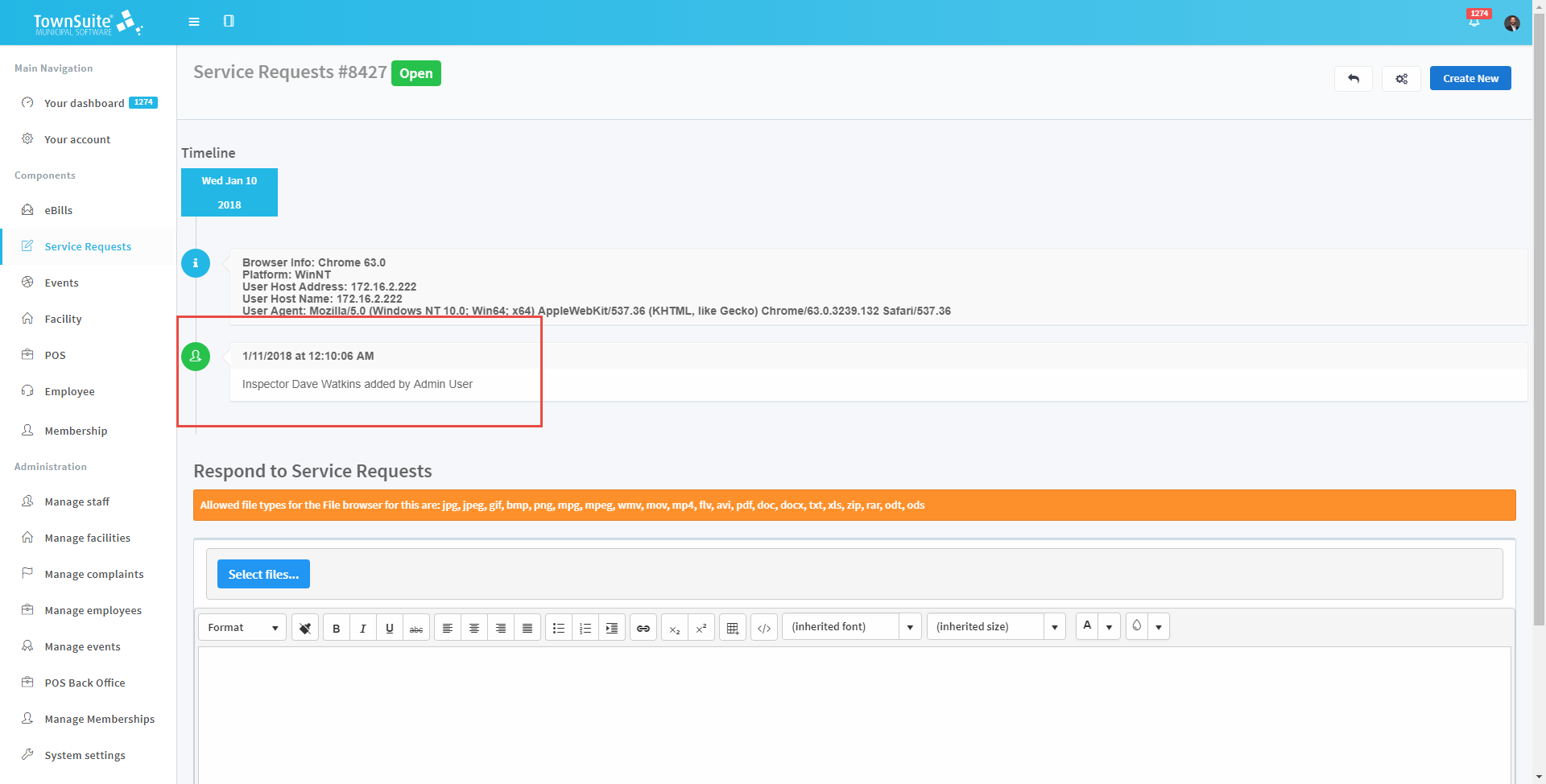Click the Create New button
Image resolution: width=1546 pixels, height=784 pixels.
coord(1470,78)
